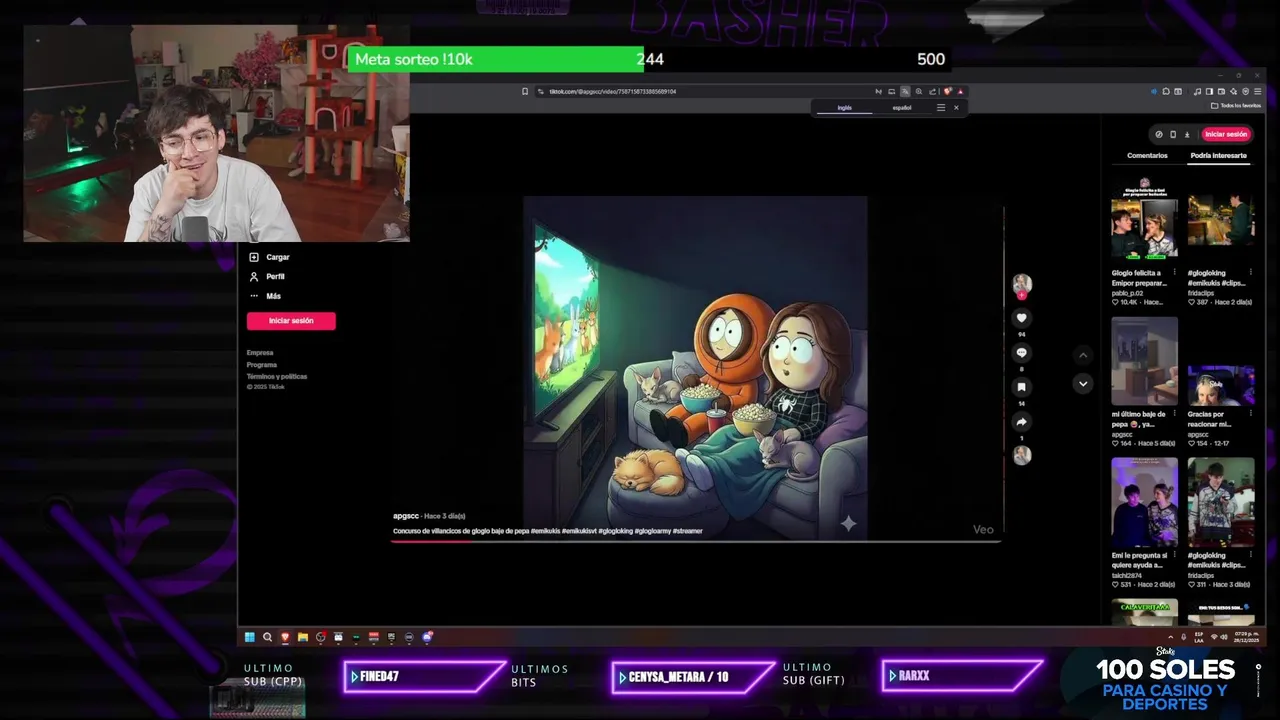Screen dimensions: 1280x720
Task: Open Brave browser from taskbar
Action: [x=285, y=637]
